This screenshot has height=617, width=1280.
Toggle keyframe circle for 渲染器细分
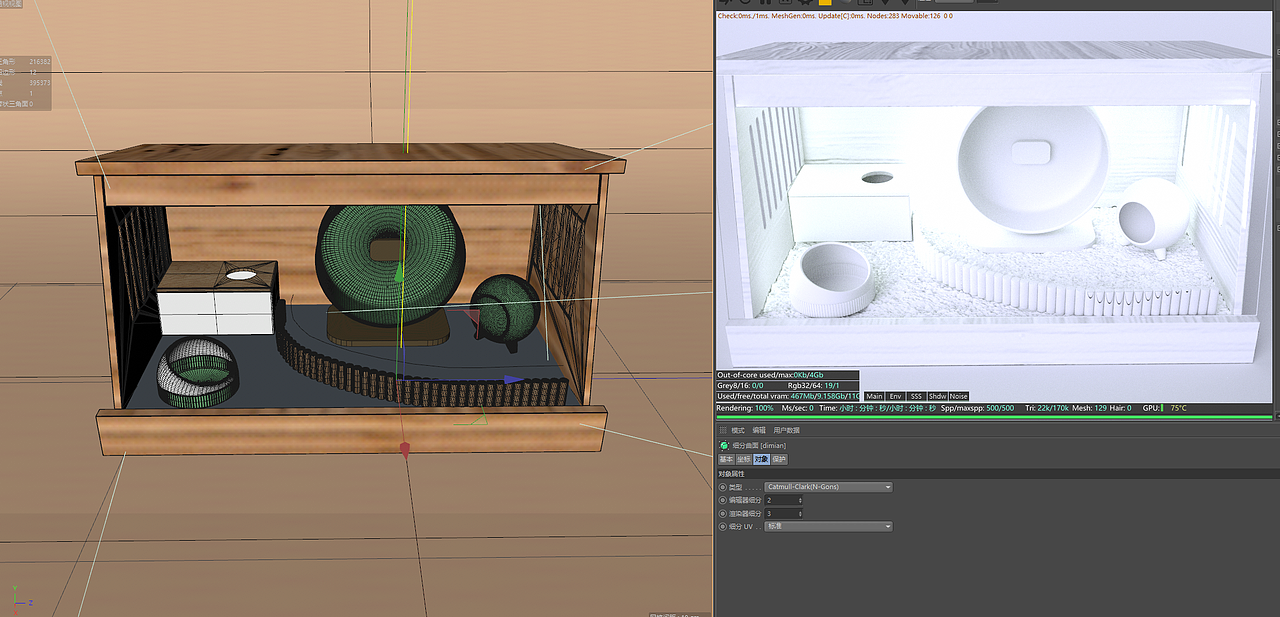coord(723,514)
